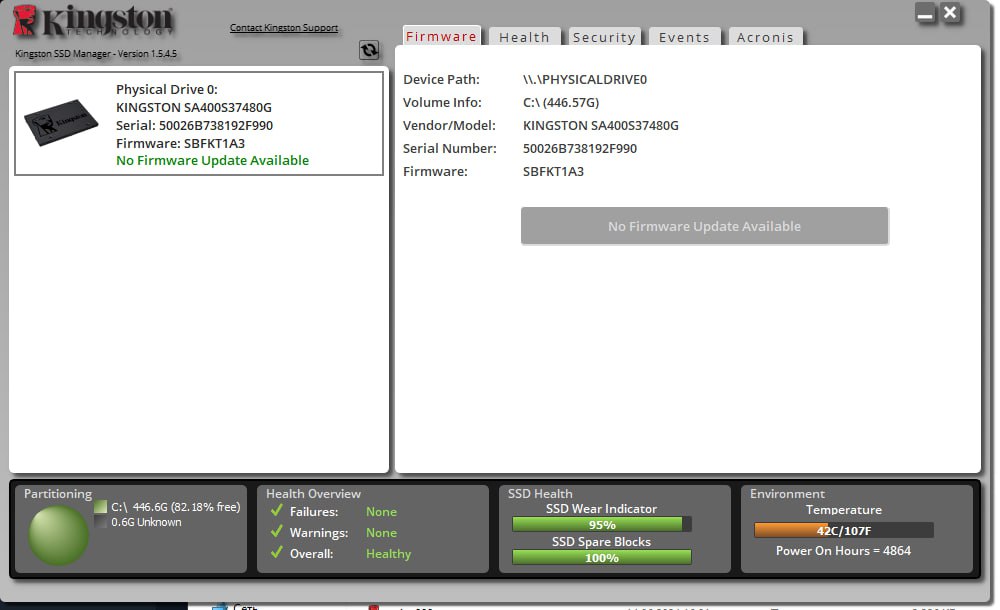Click the Overall Healthy status value
The height and width of the screenshot is (610, 1000).
click(x=388, y=554)
